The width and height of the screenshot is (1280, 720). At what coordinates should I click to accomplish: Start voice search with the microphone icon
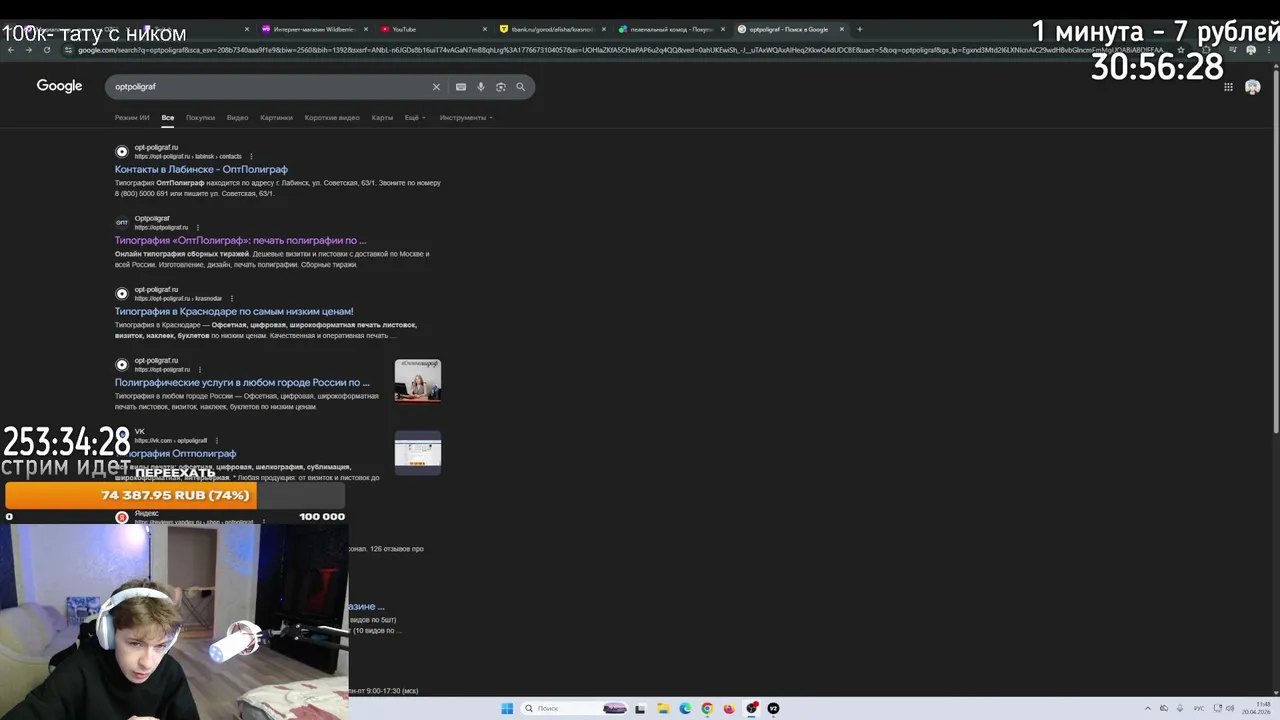point(481,87)
